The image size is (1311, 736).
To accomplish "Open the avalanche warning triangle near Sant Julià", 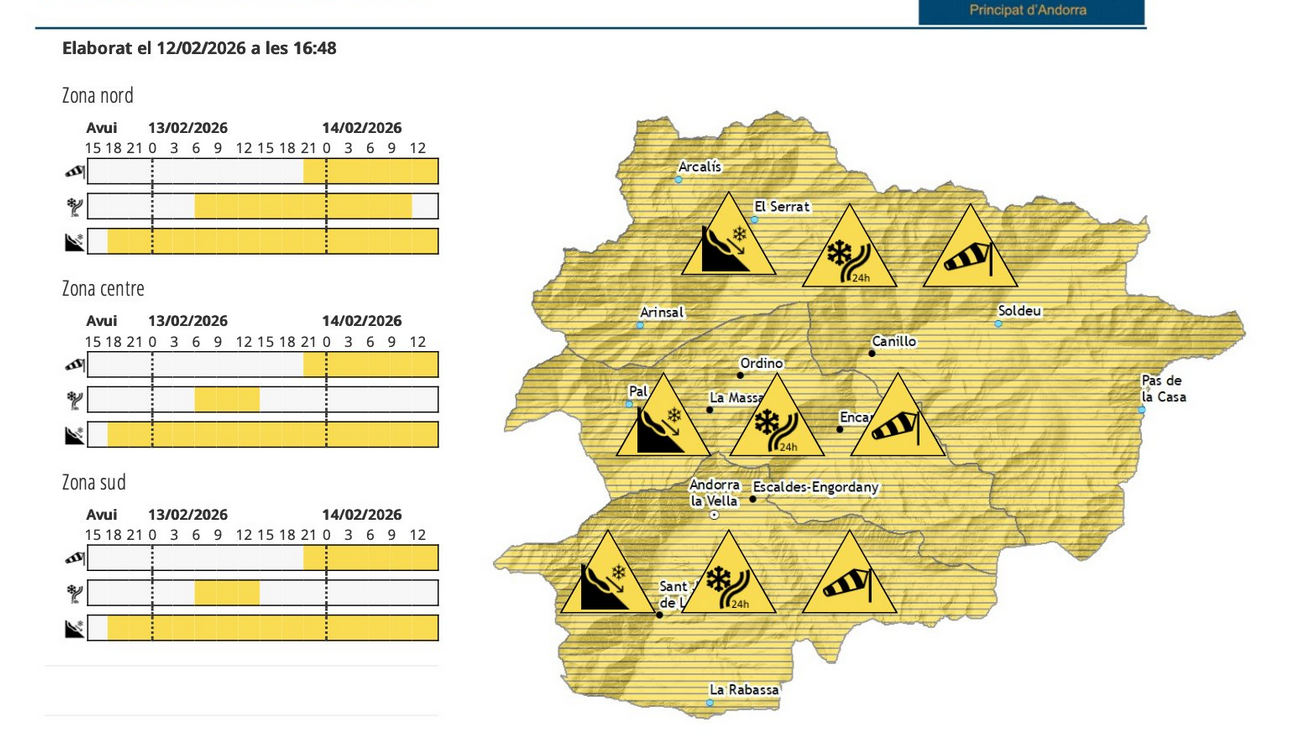I will pos(606,580).
